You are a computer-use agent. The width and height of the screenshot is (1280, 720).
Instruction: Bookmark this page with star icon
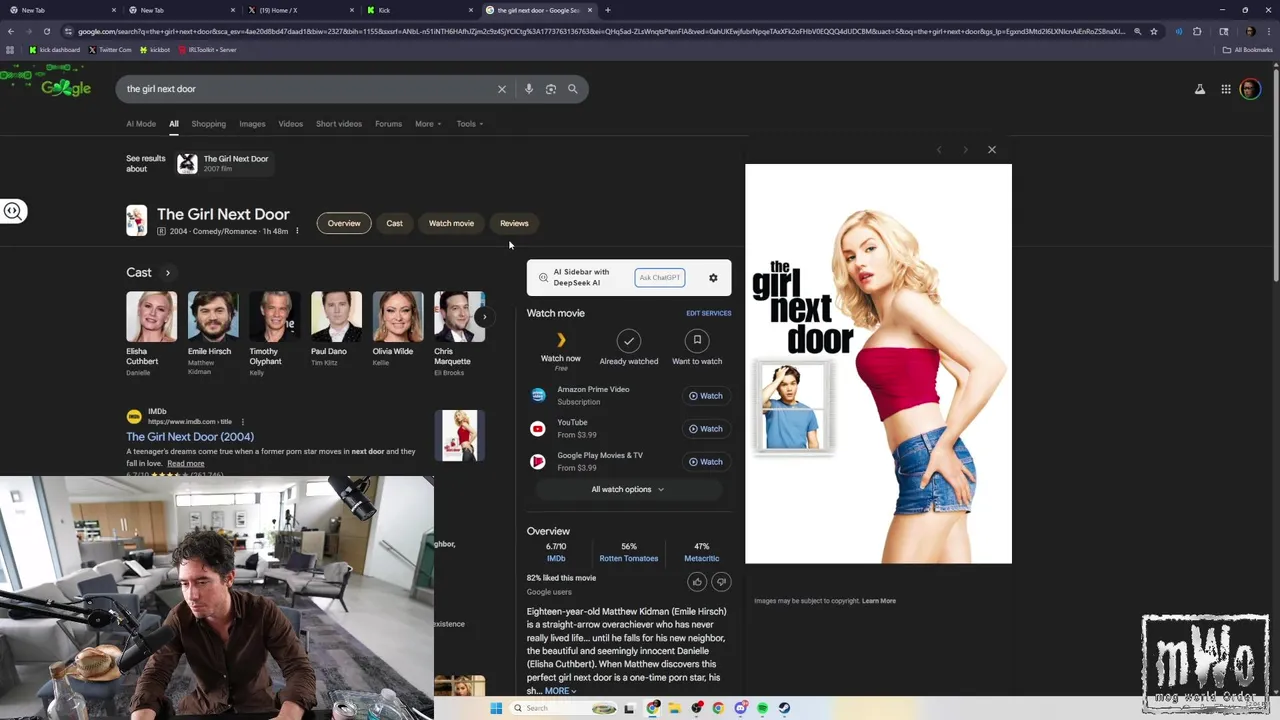click(x=1154, y=31)
